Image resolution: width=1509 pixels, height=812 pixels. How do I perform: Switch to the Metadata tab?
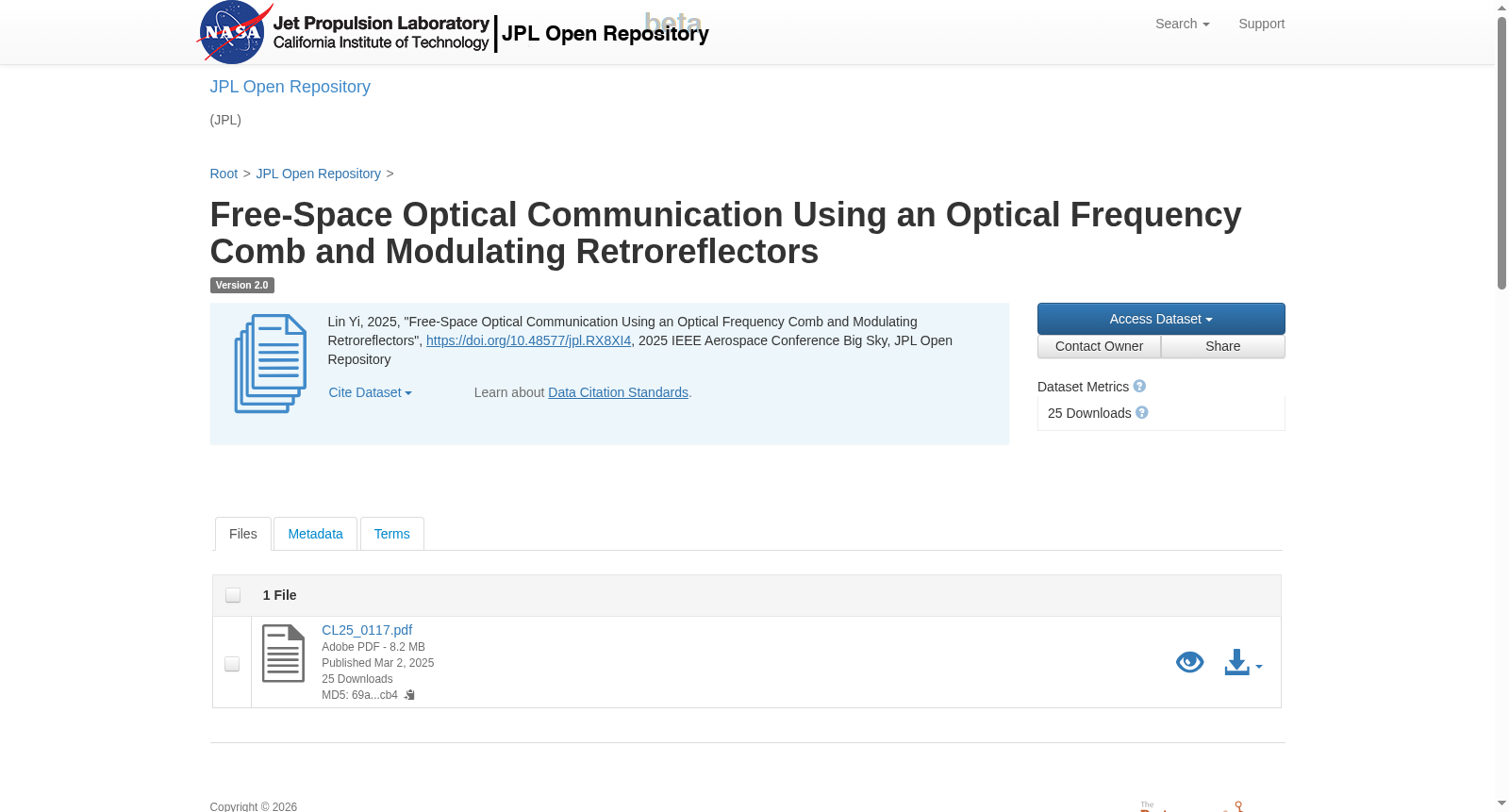pyautogui.click(x=315, y=534)
